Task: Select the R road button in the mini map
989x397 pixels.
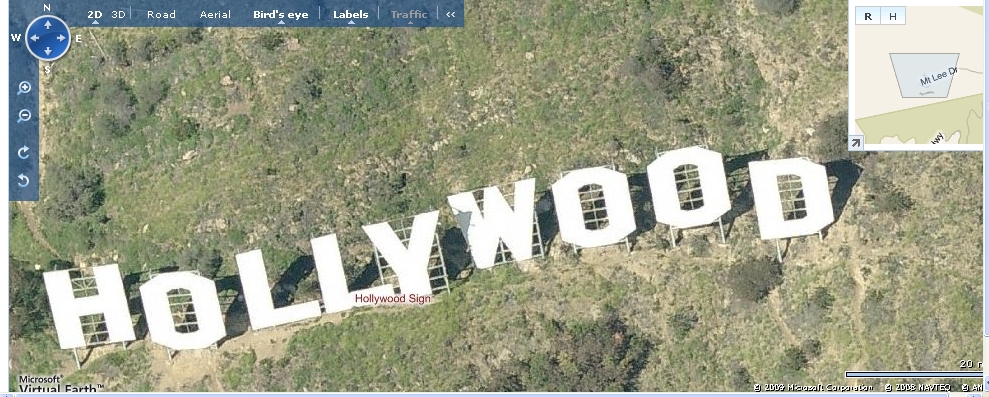Action: 868,16
